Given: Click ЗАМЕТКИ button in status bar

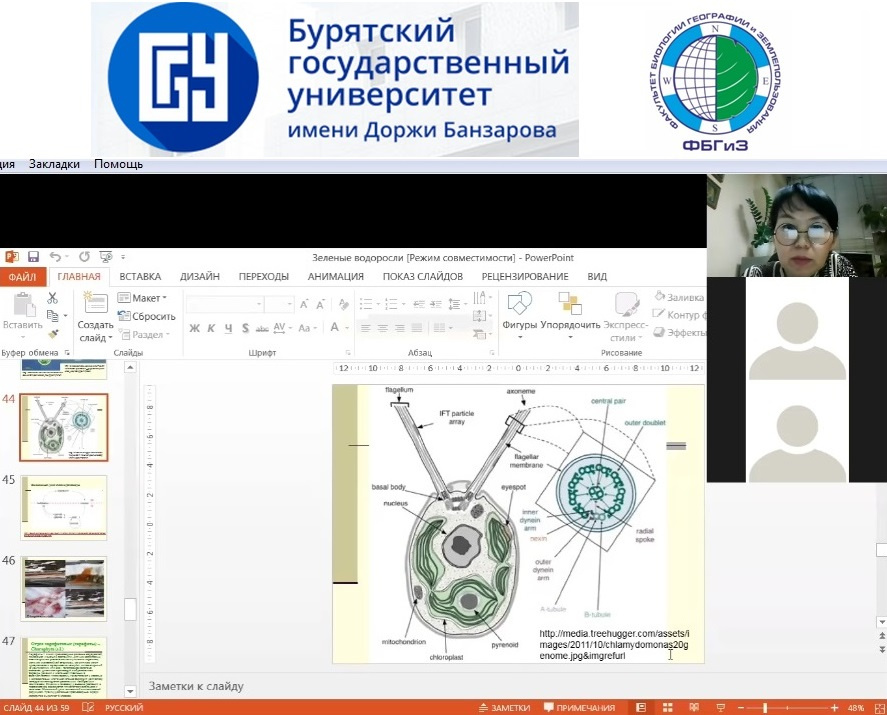Looking at the screenshot, I should click(x=504, y=708).
